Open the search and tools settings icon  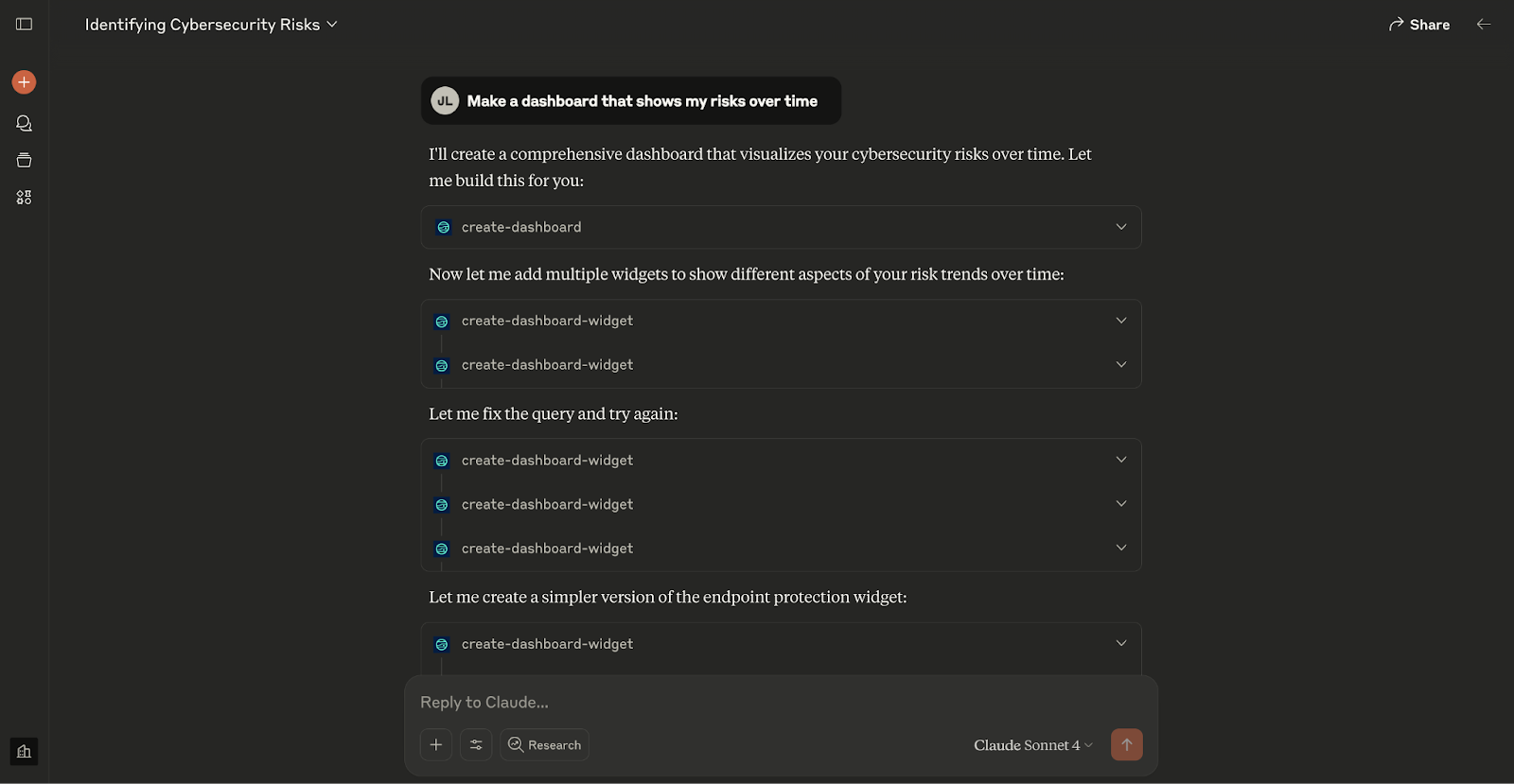pos(476,745)
